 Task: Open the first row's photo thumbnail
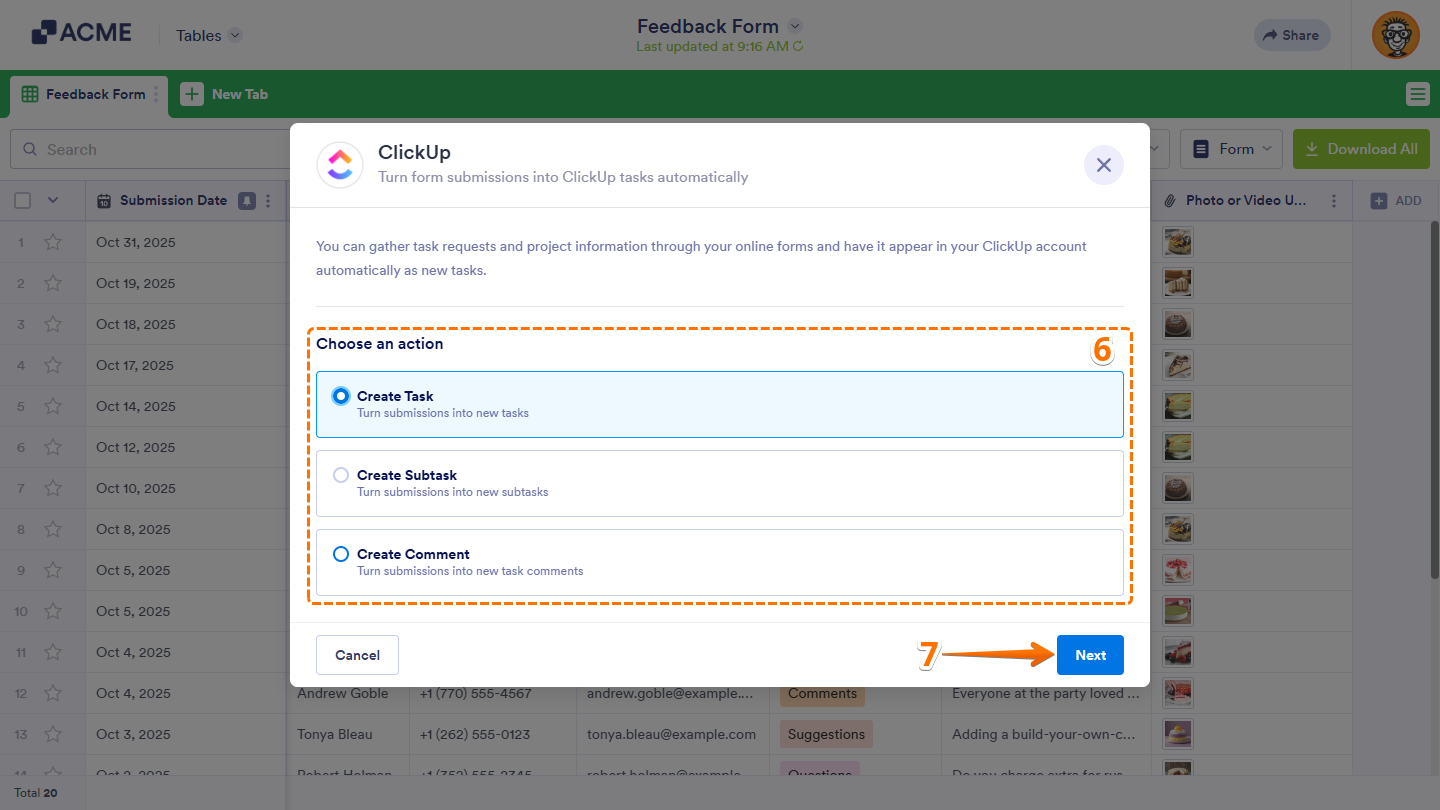point(1177,241)
